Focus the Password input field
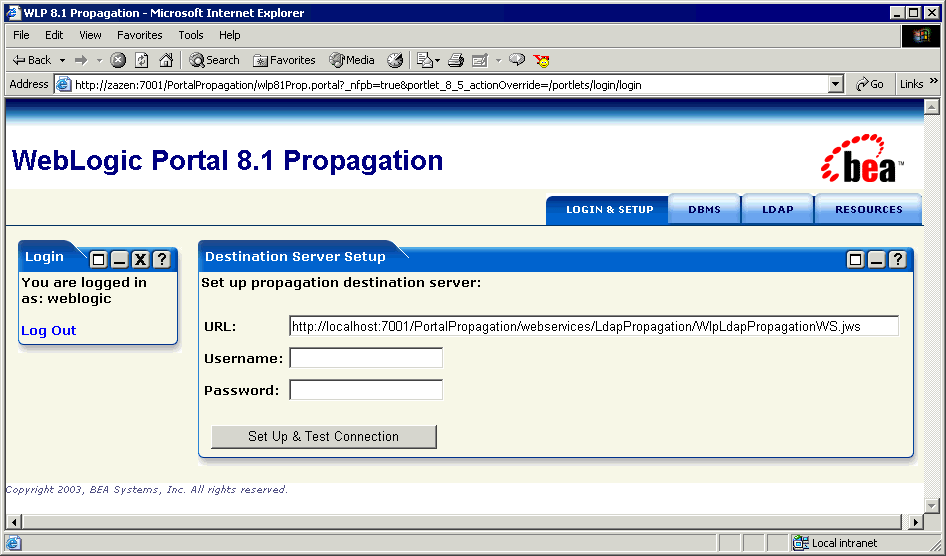 pos(366,390)
